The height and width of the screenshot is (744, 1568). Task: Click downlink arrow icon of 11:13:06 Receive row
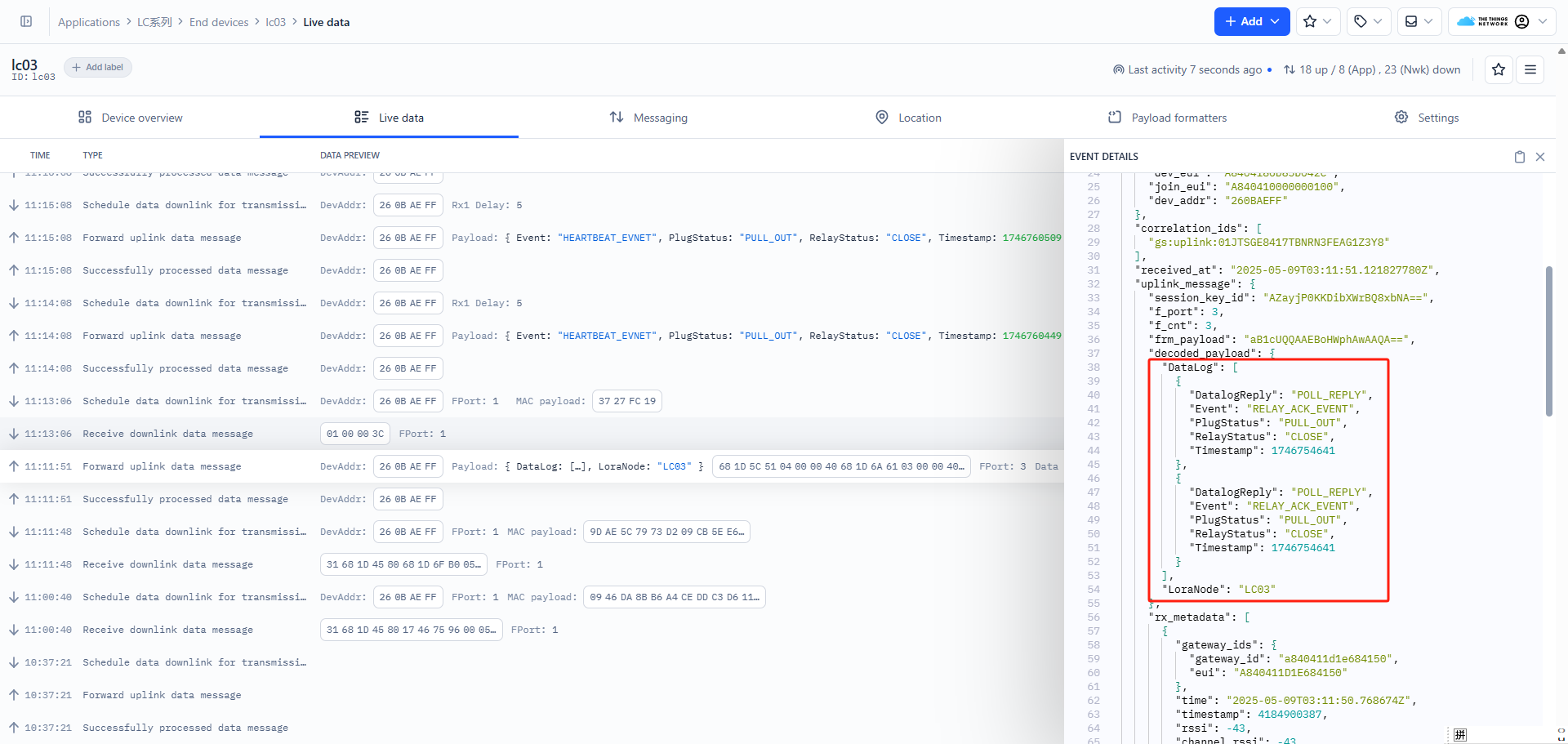(x=14, y=434)
